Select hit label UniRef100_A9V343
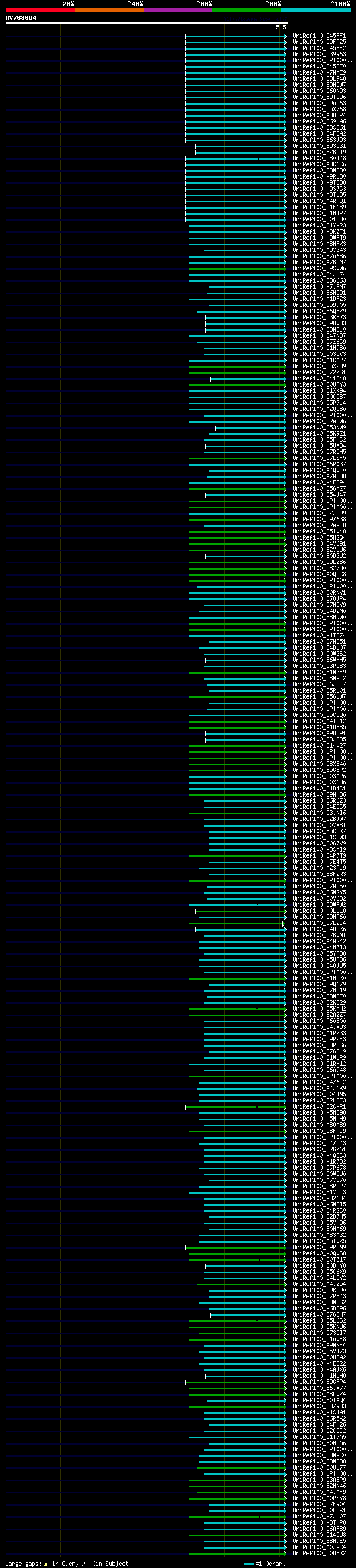Viewport: 356px width, 1568px height. point(319,250)
